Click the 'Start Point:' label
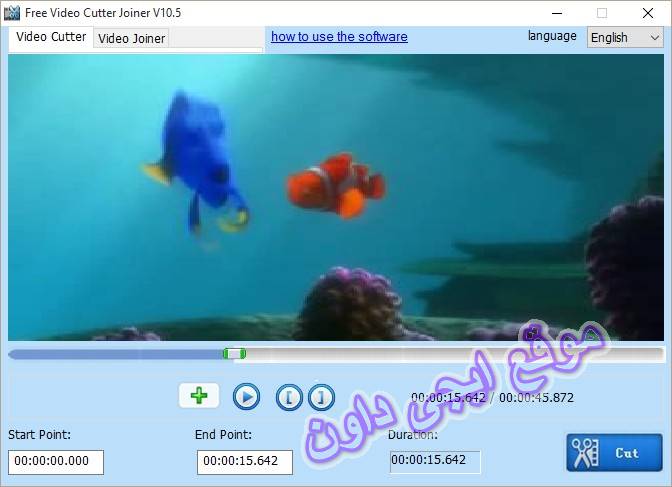 39,435
